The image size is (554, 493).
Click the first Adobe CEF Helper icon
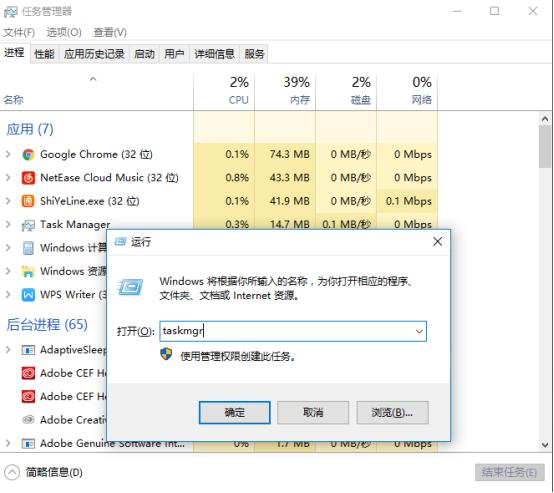coord(28,373)
